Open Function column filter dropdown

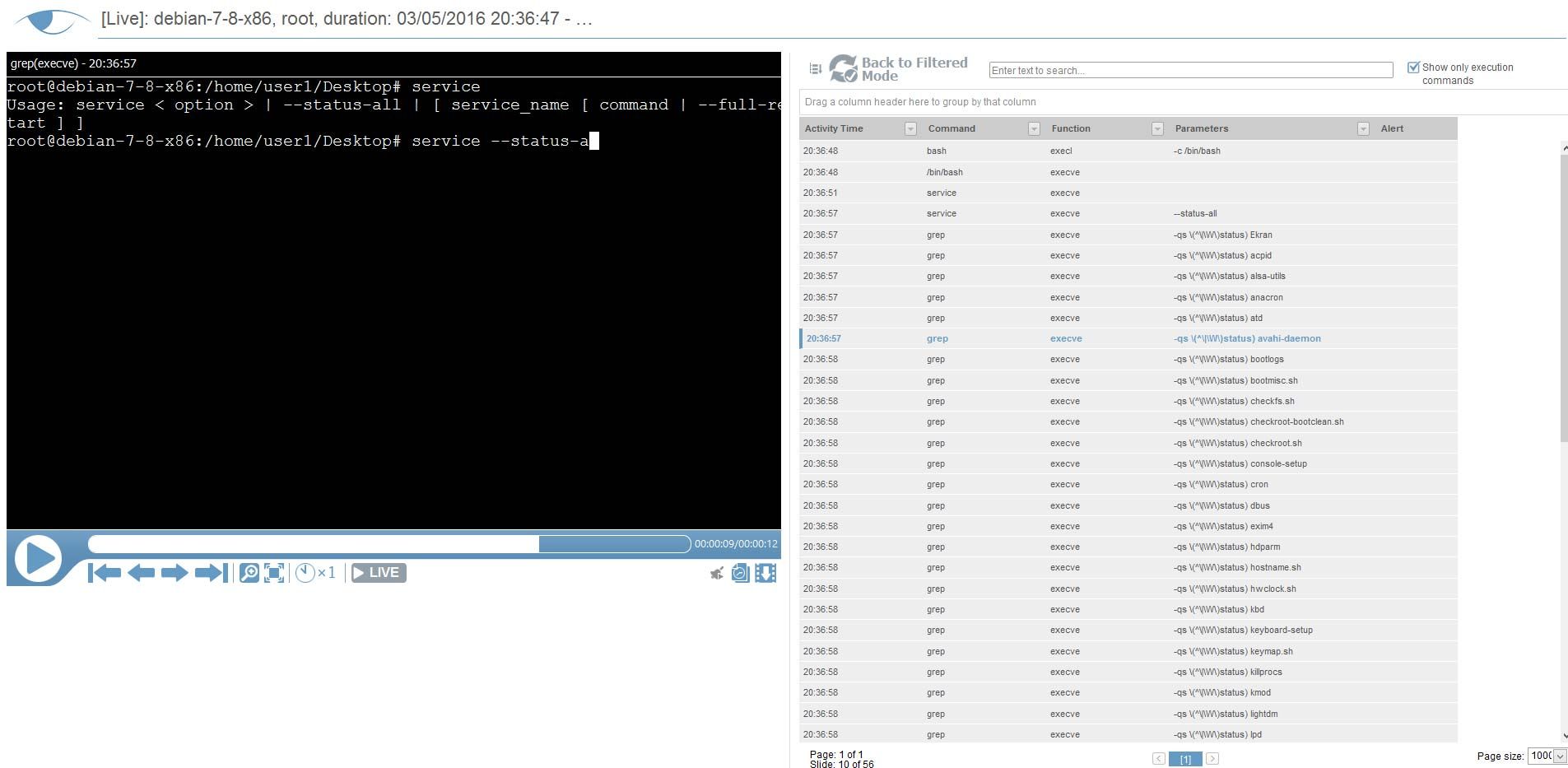tap(1157, 128)
